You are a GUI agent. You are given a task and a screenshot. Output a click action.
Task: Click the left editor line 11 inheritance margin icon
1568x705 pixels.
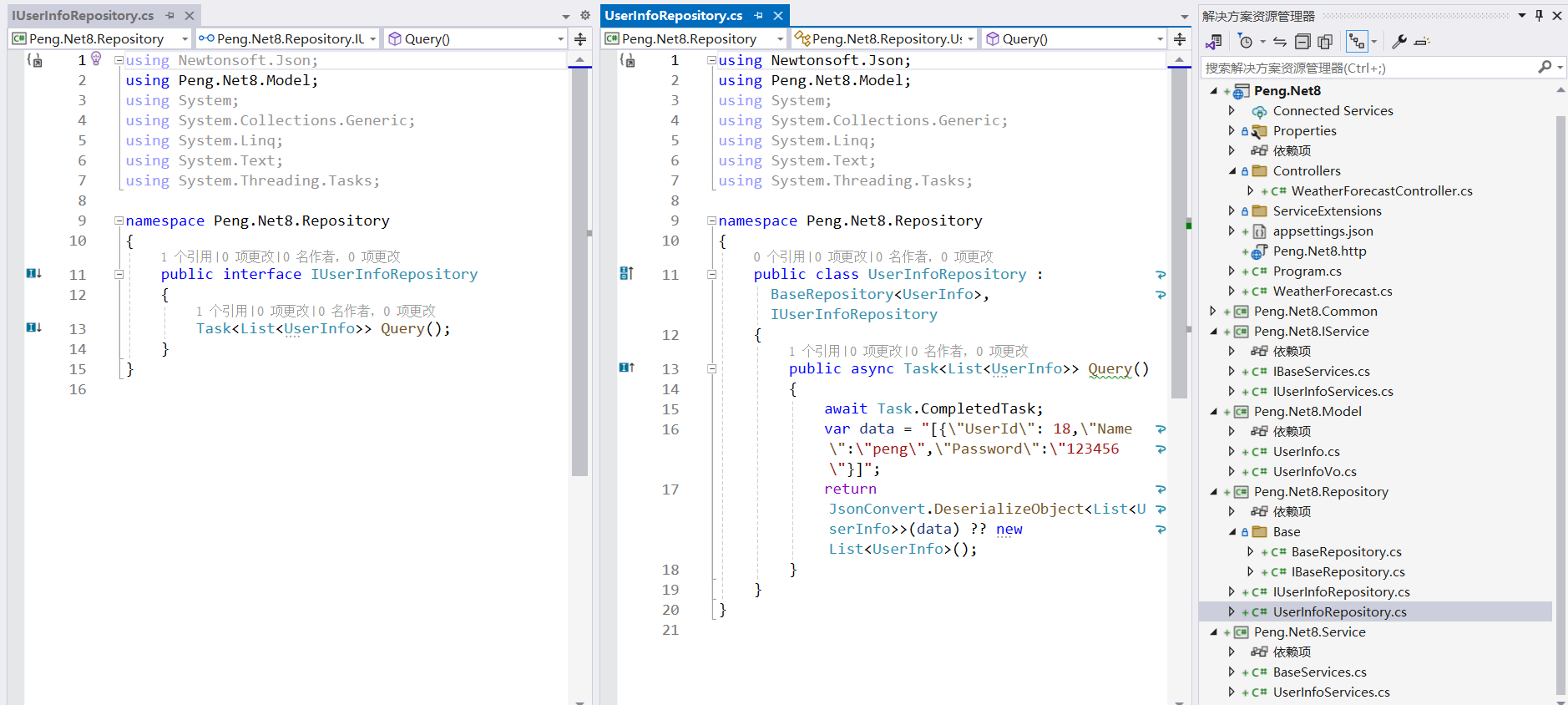(x=33, y=273)
